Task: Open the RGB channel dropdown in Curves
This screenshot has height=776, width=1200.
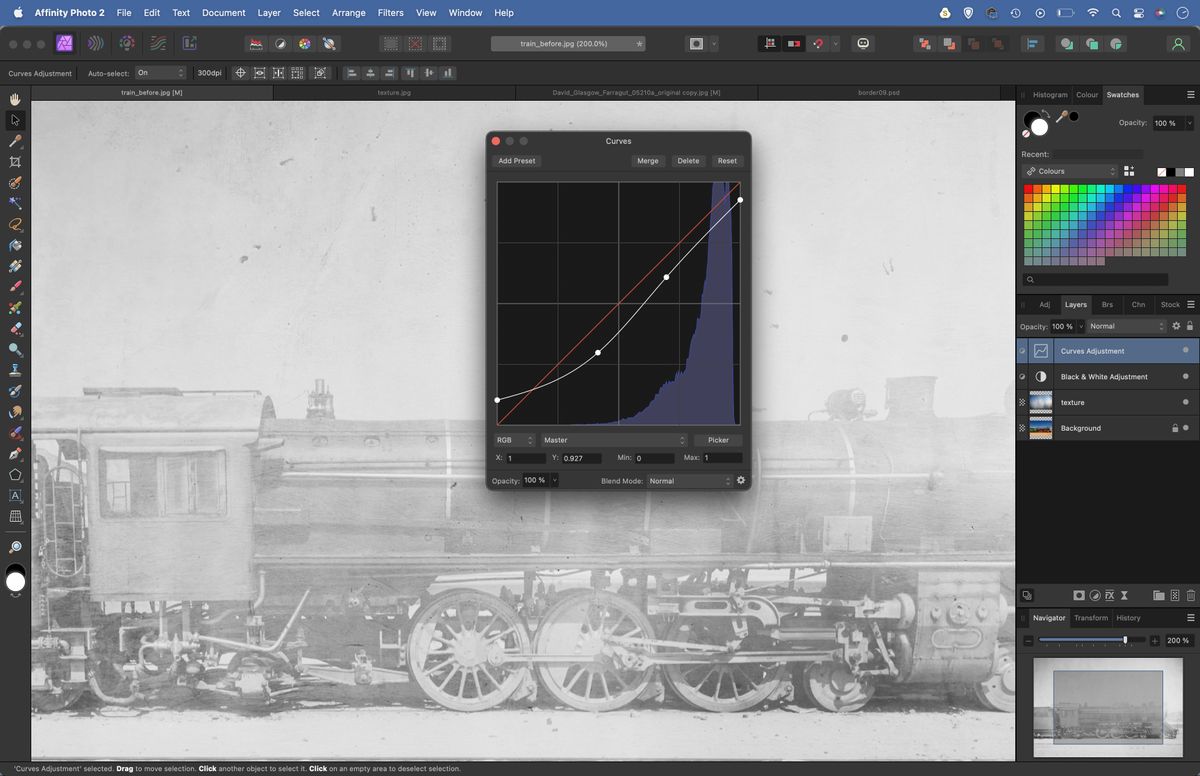Action: point(513,440)
